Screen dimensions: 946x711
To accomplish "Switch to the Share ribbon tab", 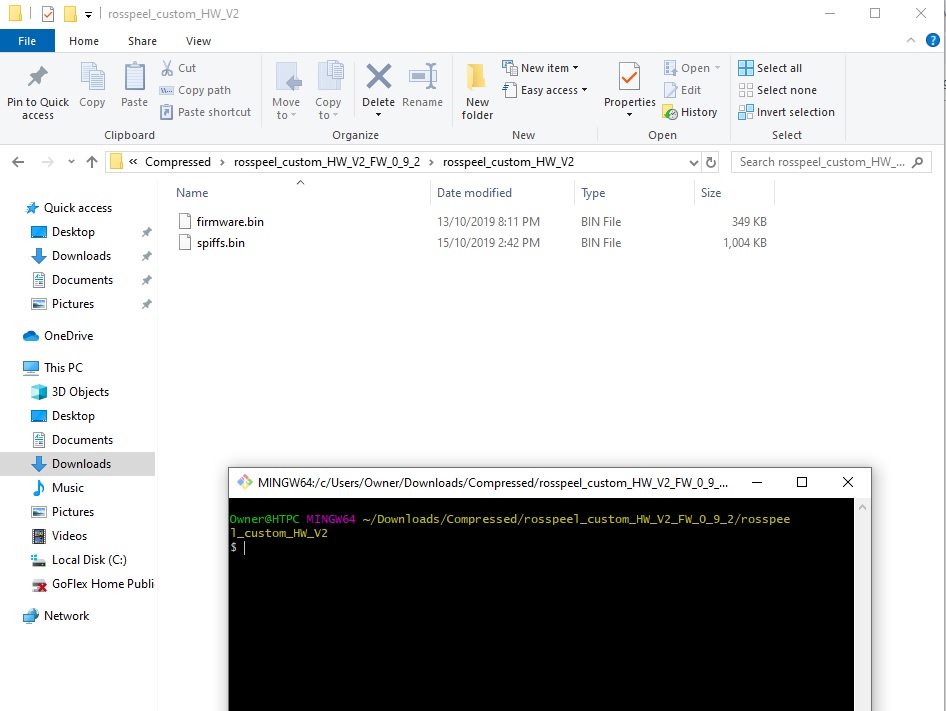I will click(x=142, y=41).
